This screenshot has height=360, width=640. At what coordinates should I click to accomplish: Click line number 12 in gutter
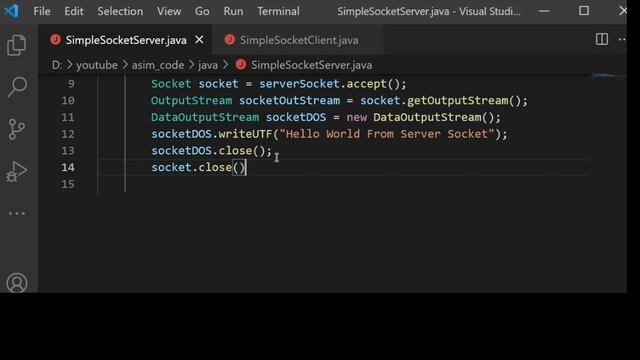[68, 134]
